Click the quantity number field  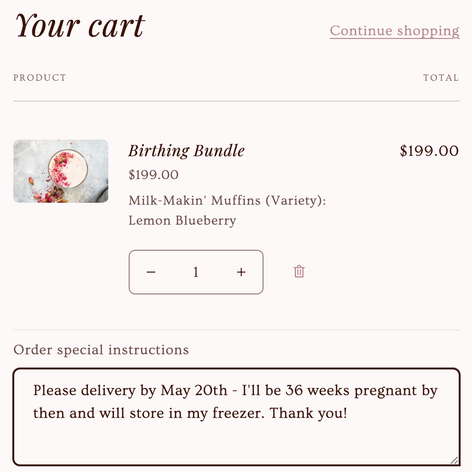point(196,272)
